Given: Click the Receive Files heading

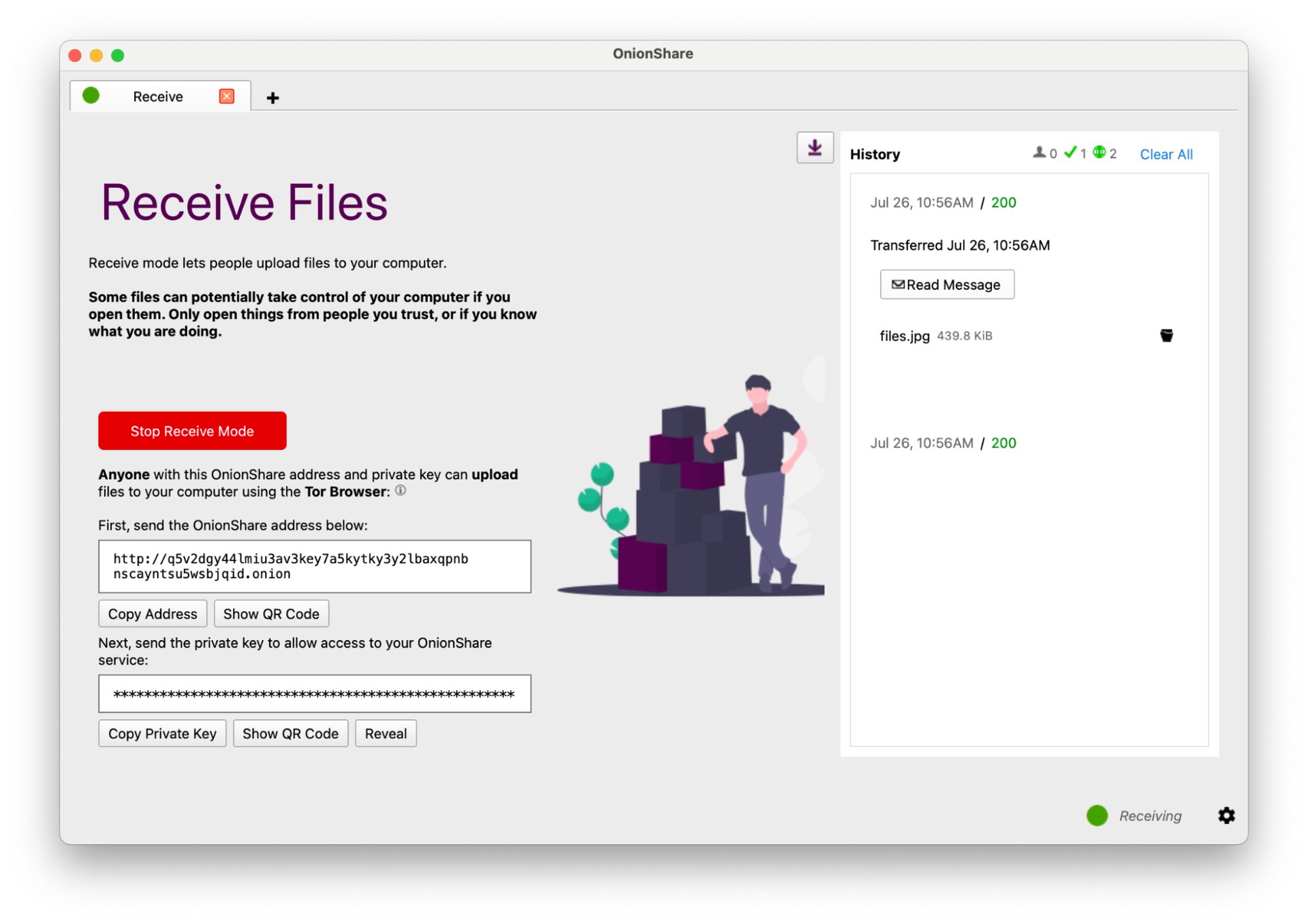Looking at the screenshot, I should coord(244,202).
